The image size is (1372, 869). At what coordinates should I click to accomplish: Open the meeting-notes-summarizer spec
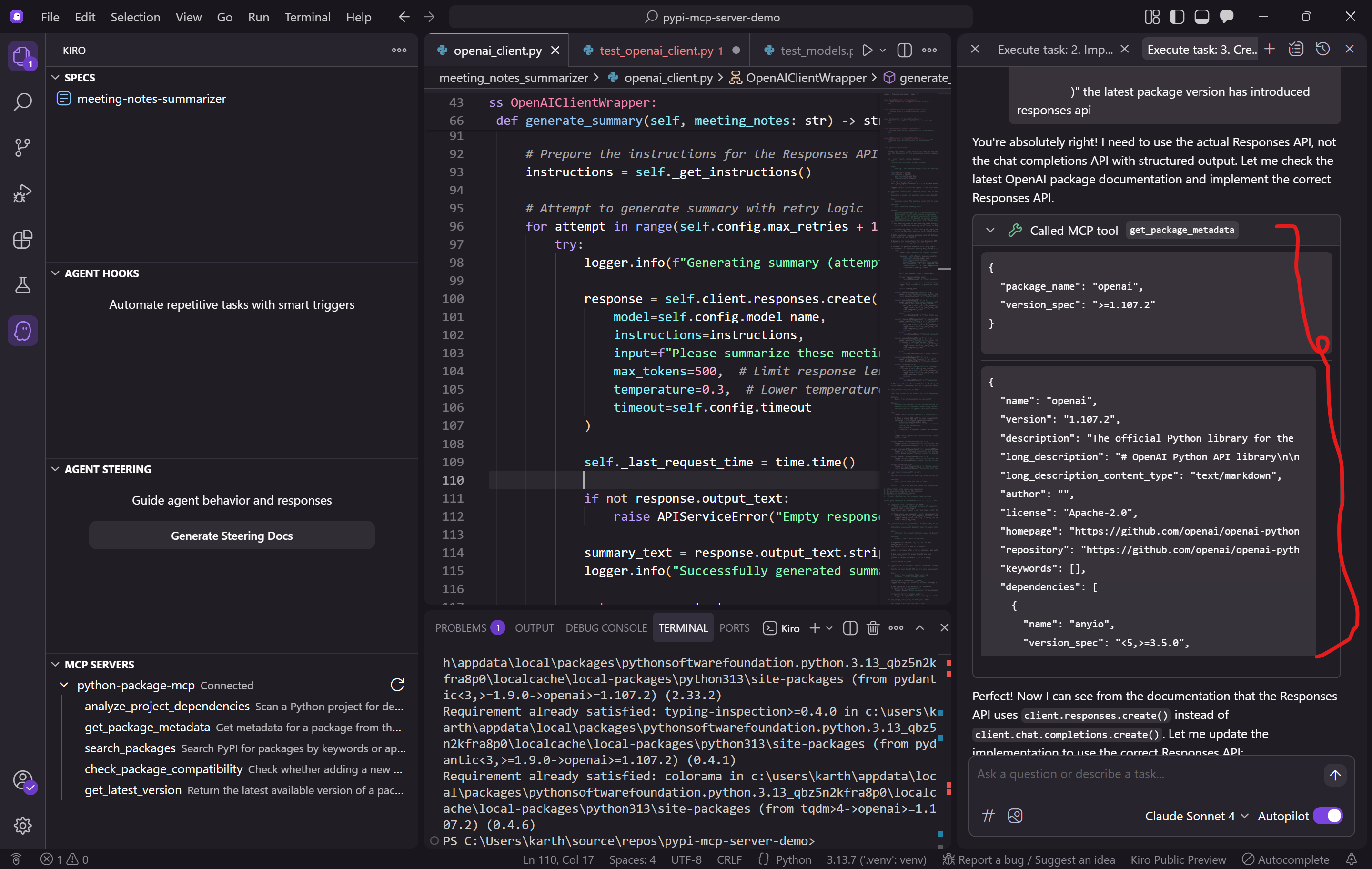pos(151,99)
